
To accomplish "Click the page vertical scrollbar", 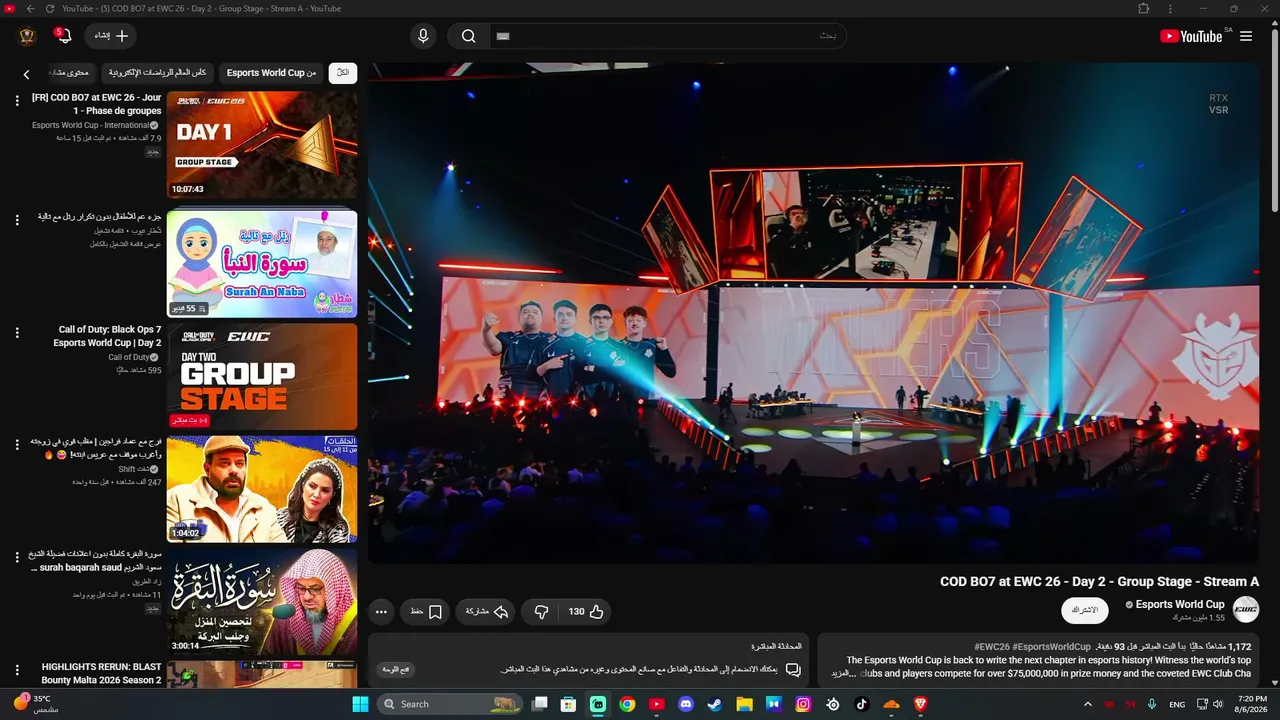I will [1275, 120].
